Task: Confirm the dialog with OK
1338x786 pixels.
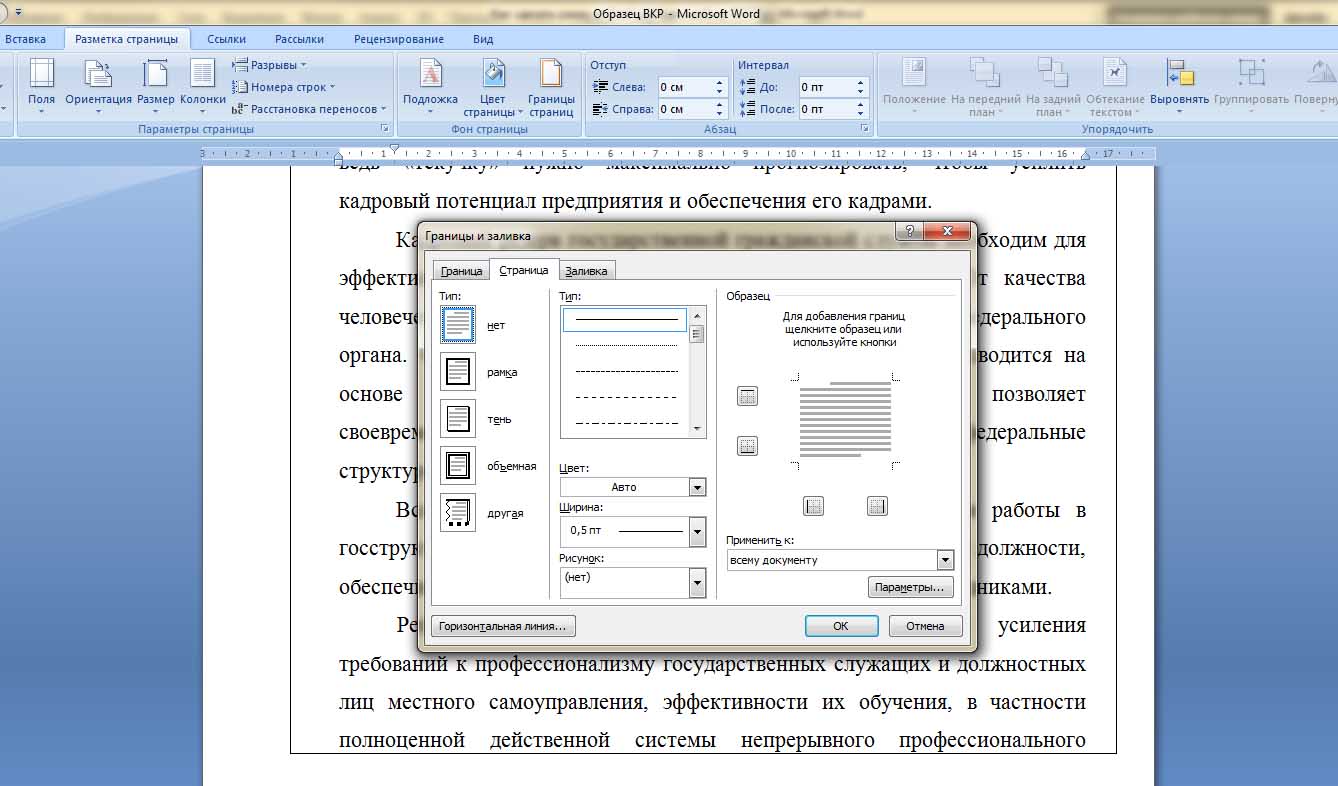Action: [x=841, y=626]
